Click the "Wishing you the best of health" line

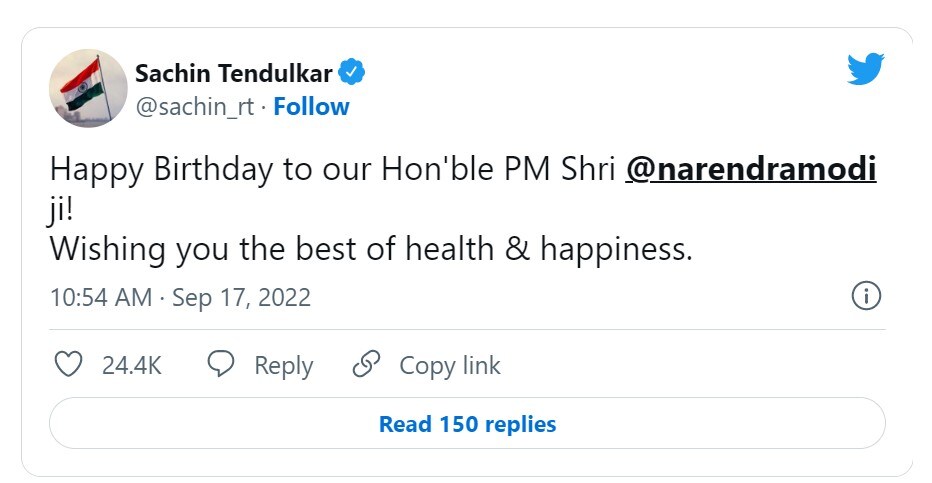click(371, 249)
